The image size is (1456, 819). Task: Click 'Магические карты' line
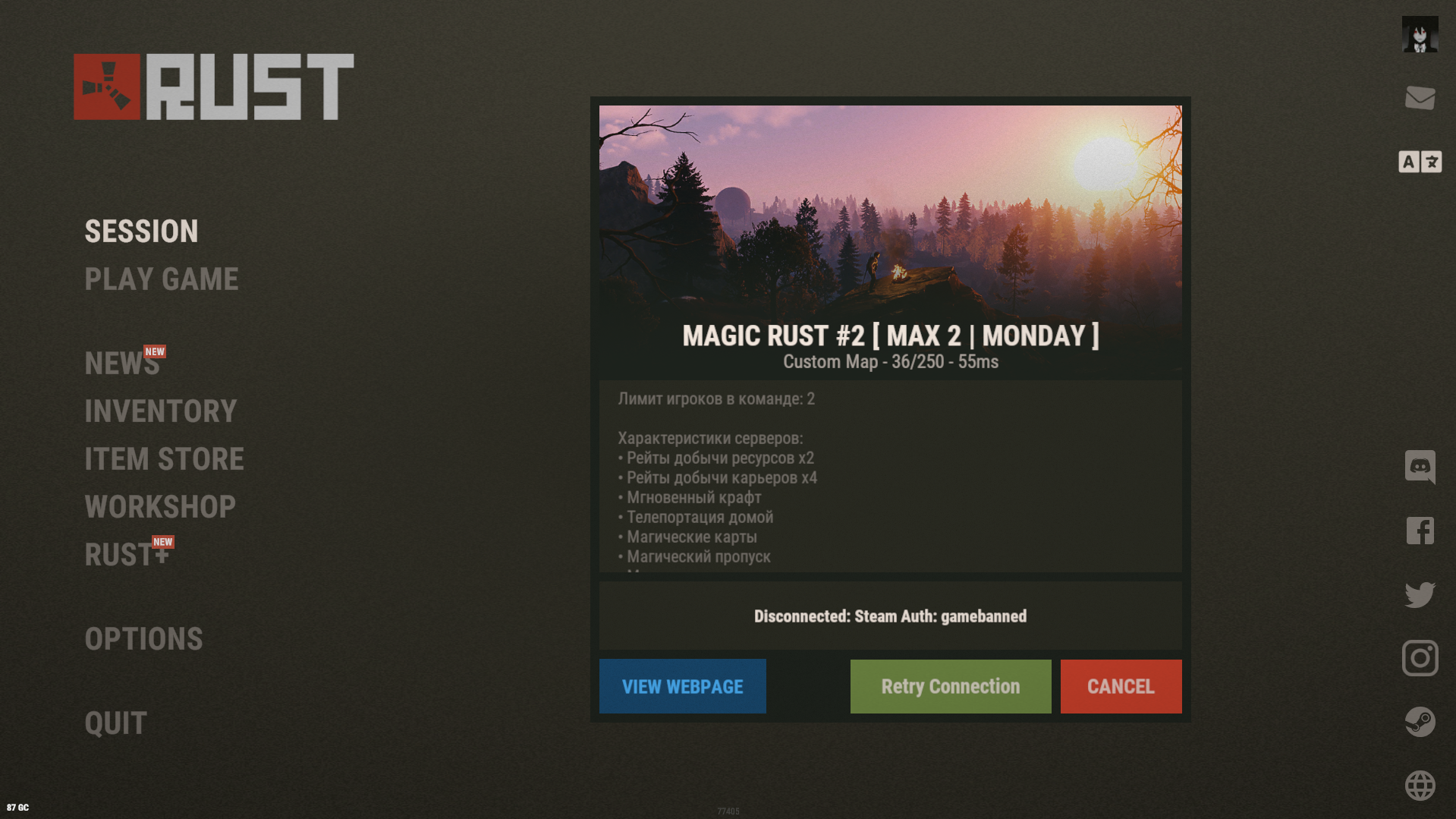(x=687, y=537)
